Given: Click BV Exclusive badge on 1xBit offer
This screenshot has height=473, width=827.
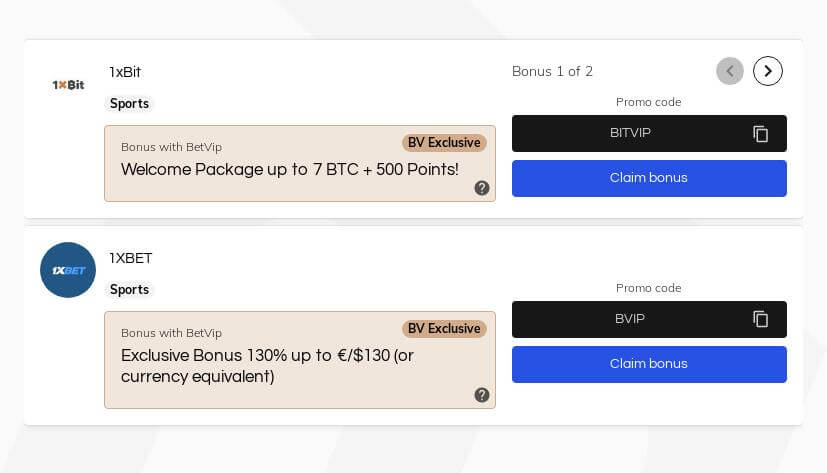Looking at the screenshot, I should click(444, 143).
